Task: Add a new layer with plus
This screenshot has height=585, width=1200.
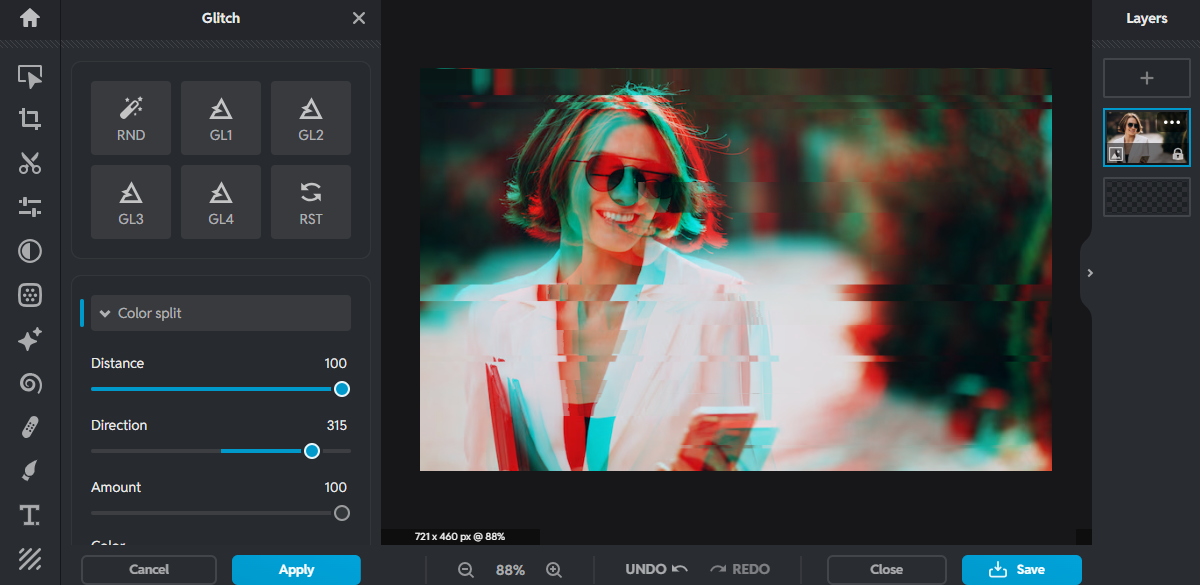Action: (1147, 78)
